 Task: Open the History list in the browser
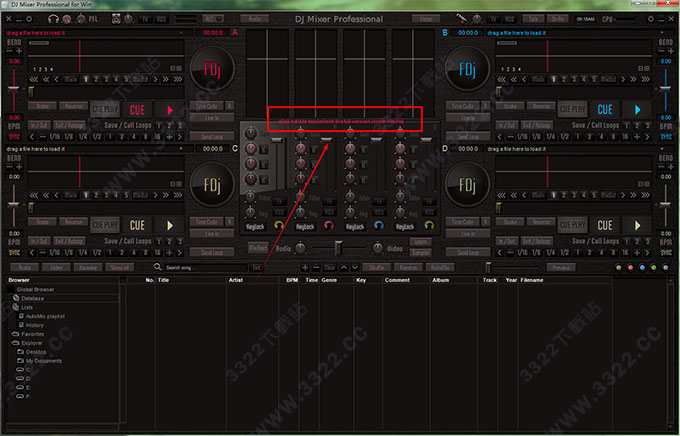pos(35,325)
